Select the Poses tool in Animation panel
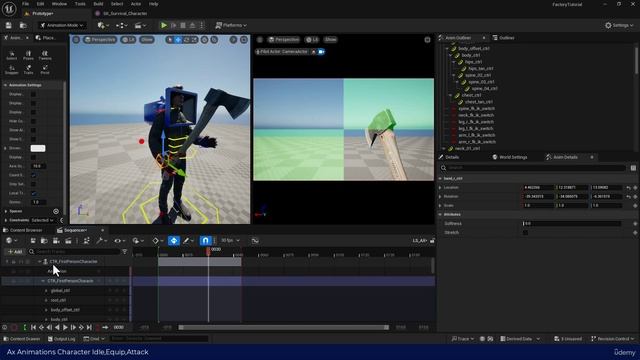Viewport: 640px width, 360px height. tap(28, 56)
